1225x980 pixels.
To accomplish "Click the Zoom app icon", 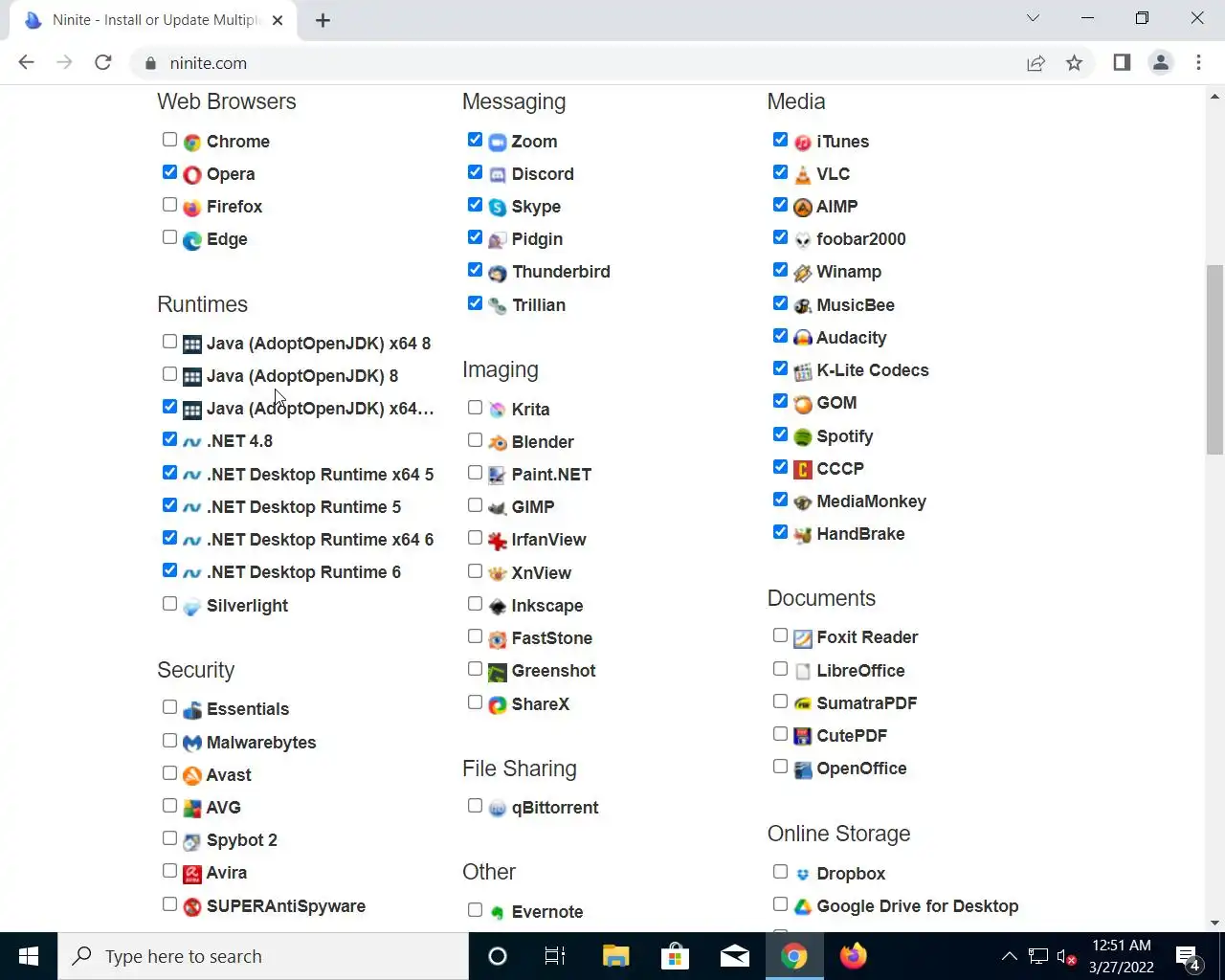I will coord(498,142).
